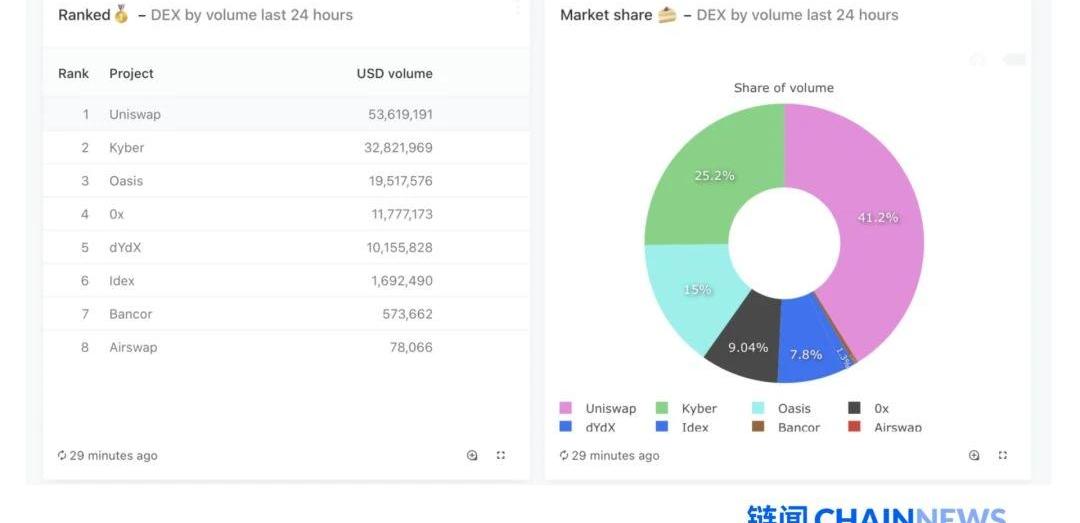This screenshot has width=1080, height=523.
Task: Click the Market share 29 minutes ago text
Action: pos(615,455)
